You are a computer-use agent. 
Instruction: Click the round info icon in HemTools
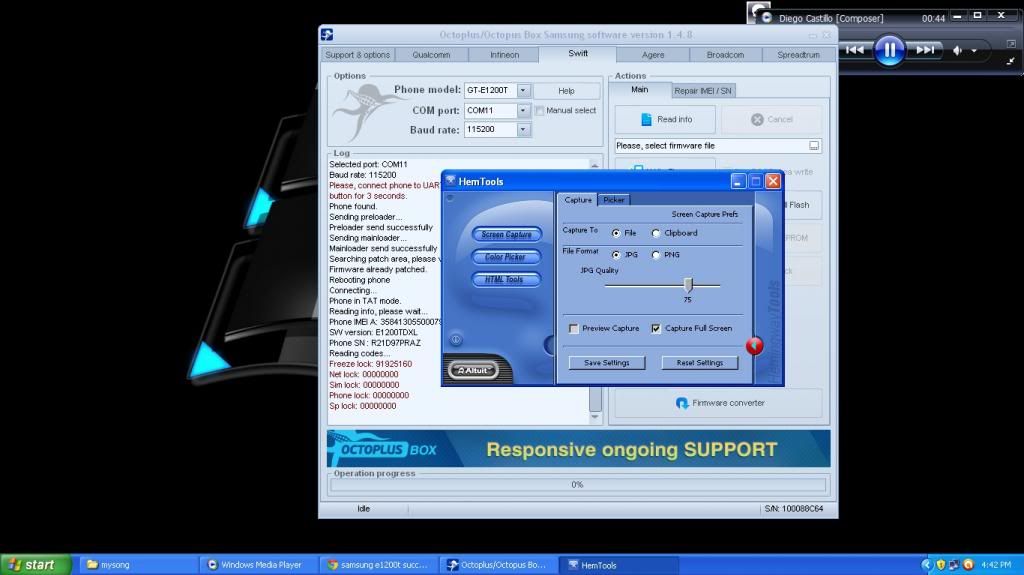tap(456, 339)
